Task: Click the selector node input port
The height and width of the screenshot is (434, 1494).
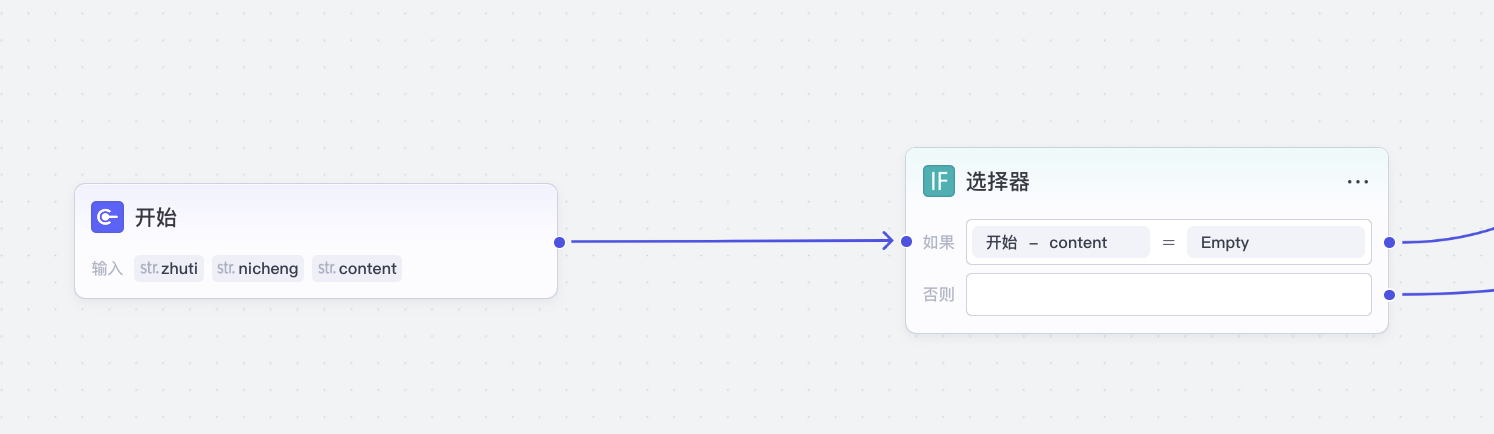Action: (906, 242)
